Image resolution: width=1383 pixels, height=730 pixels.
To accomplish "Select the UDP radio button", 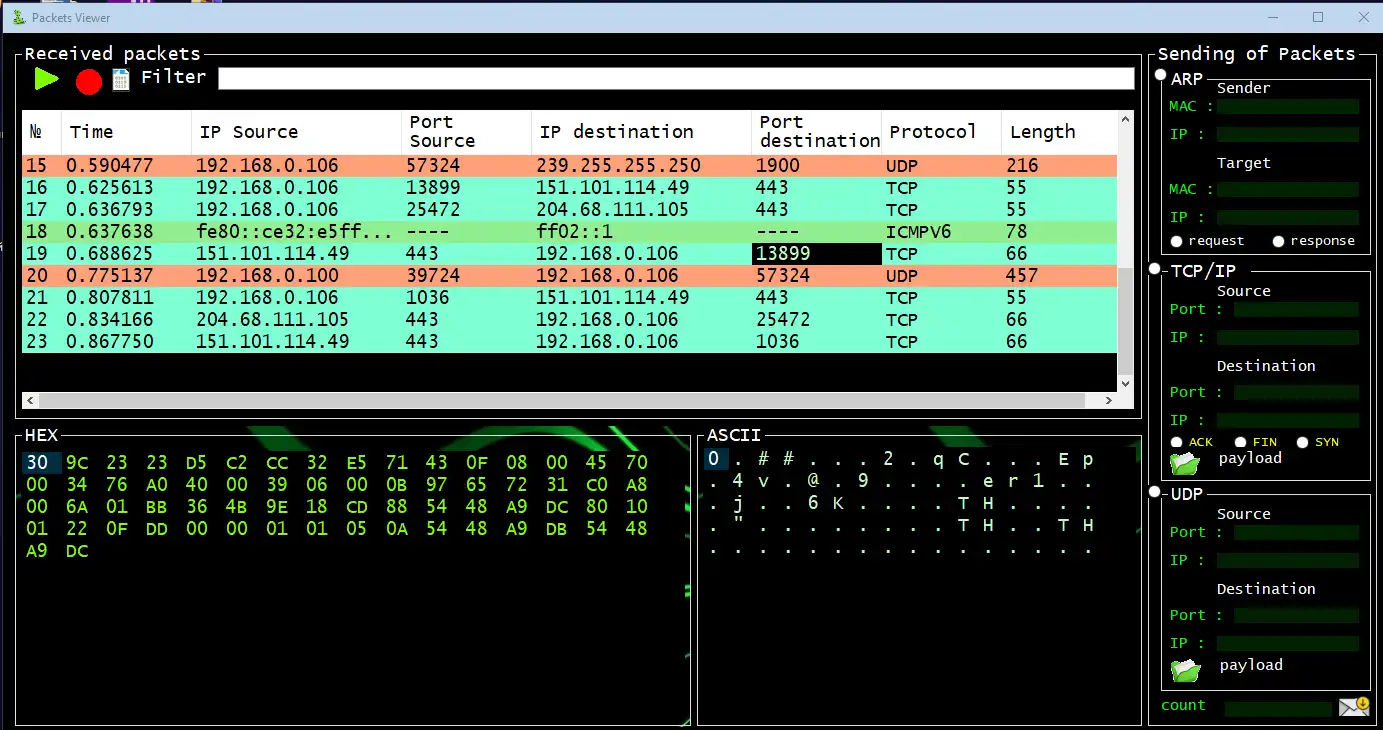I will tap(1155, 492).
